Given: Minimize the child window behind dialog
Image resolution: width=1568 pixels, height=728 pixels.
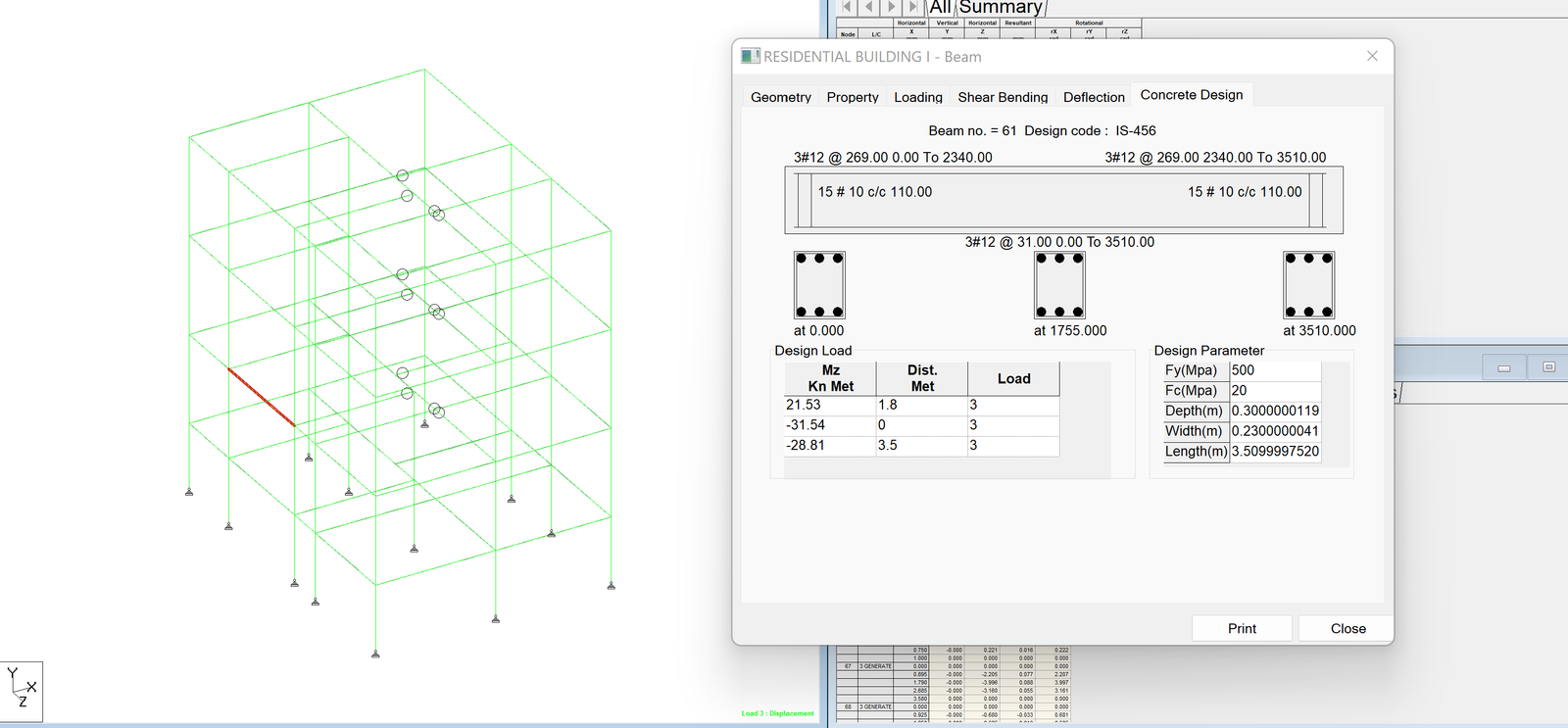Looking at the screenshot, I should click(1503, 367).
